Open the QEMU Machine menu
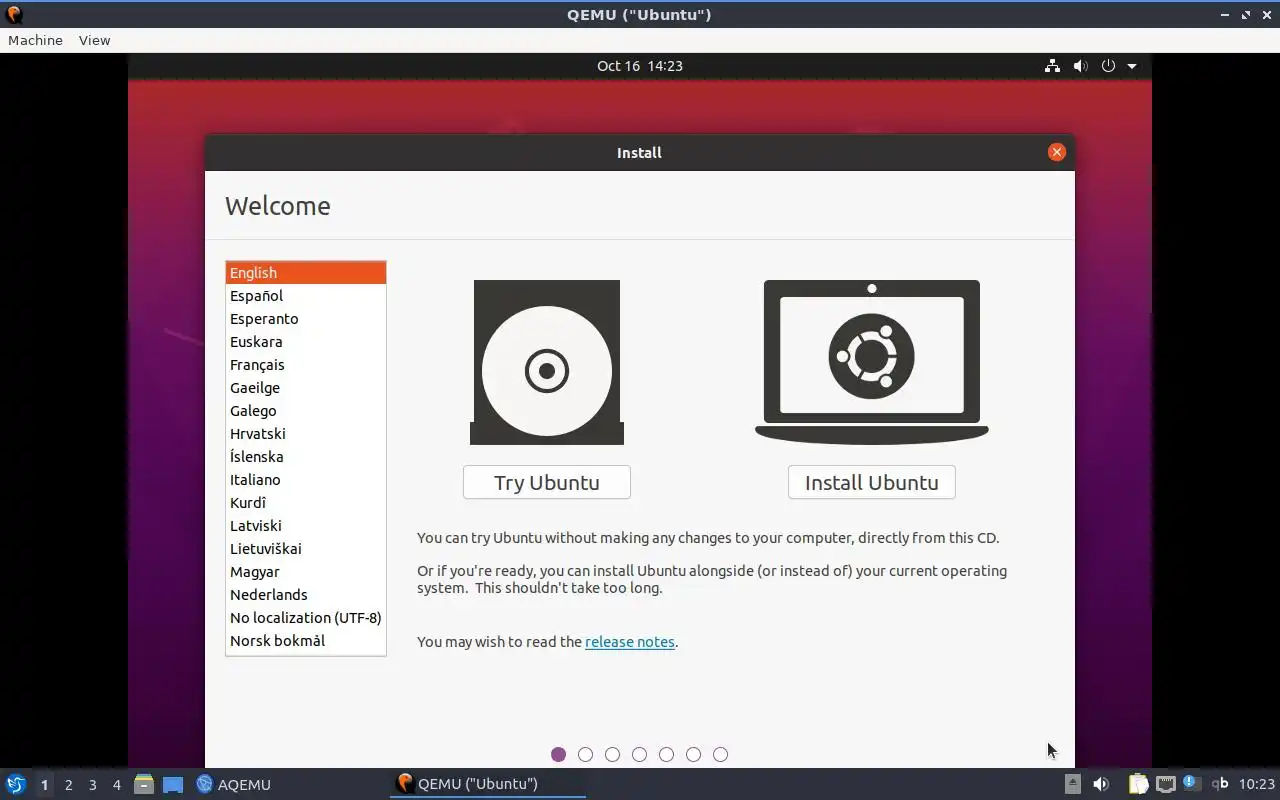Viewport: 1280px width, 800px height. click(35, 40)
